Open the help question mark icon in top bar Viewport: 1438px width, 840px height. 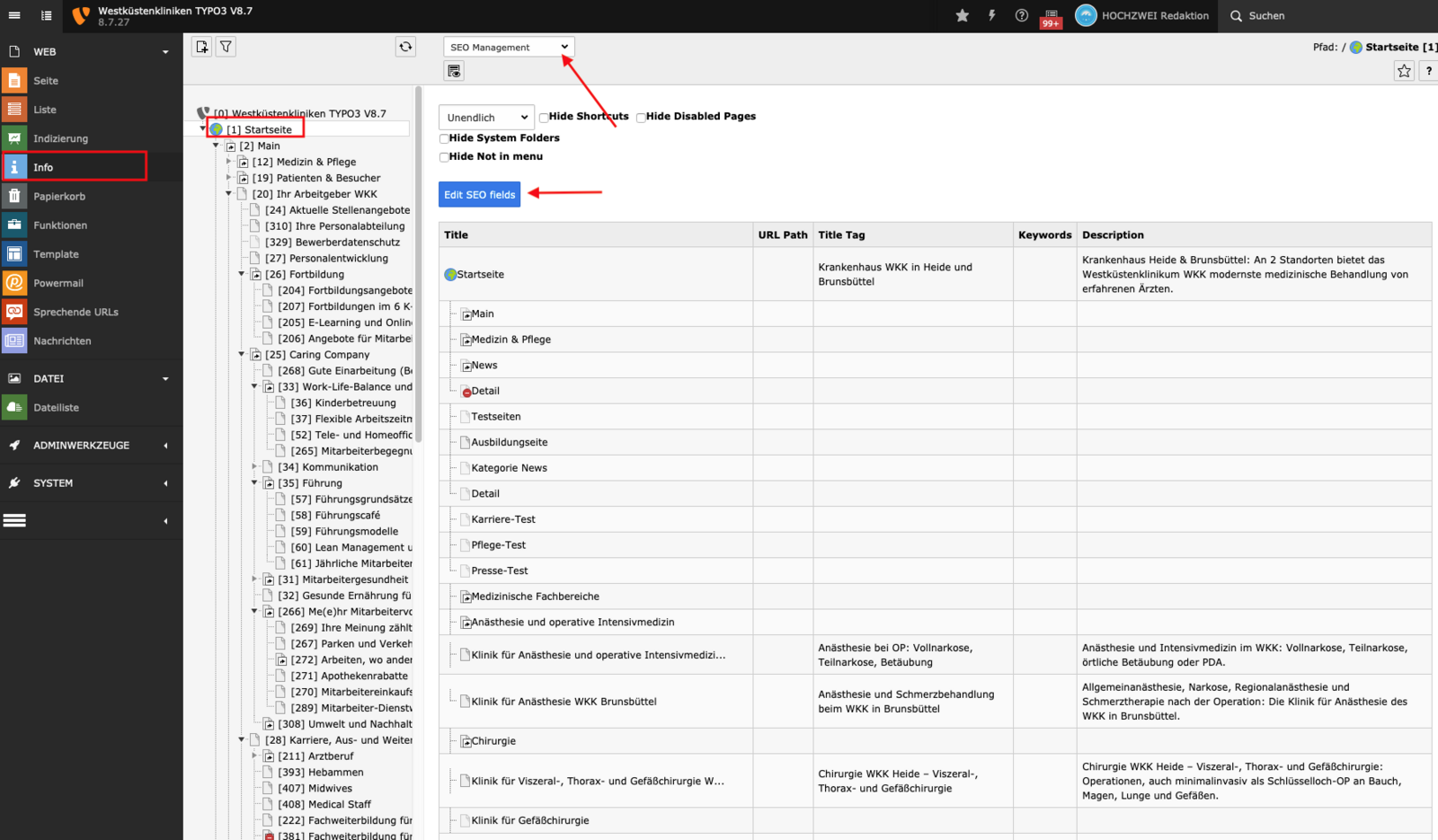(1021, 15)
